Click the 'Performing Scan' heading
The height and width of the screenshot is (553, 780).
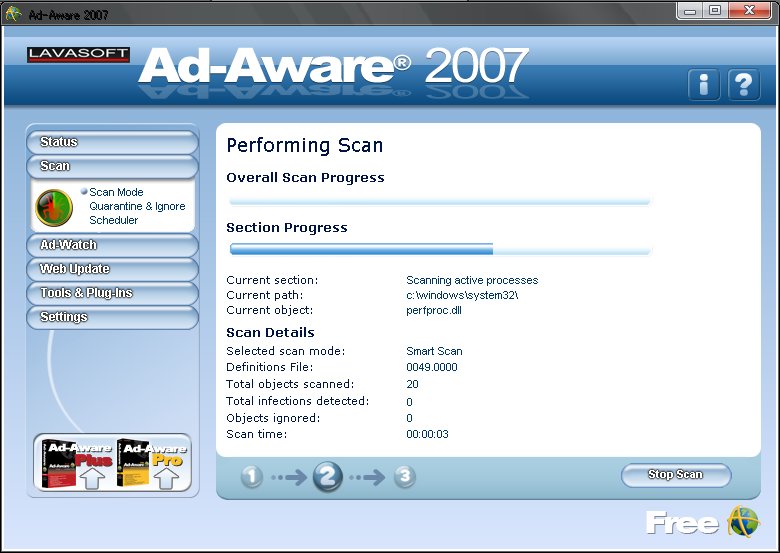(304, 146)
